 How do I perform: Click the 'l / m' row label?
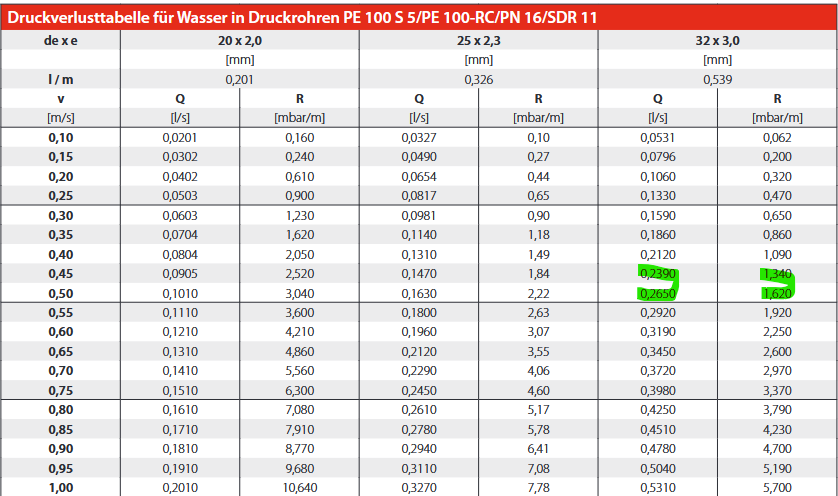tap(60, 79)
